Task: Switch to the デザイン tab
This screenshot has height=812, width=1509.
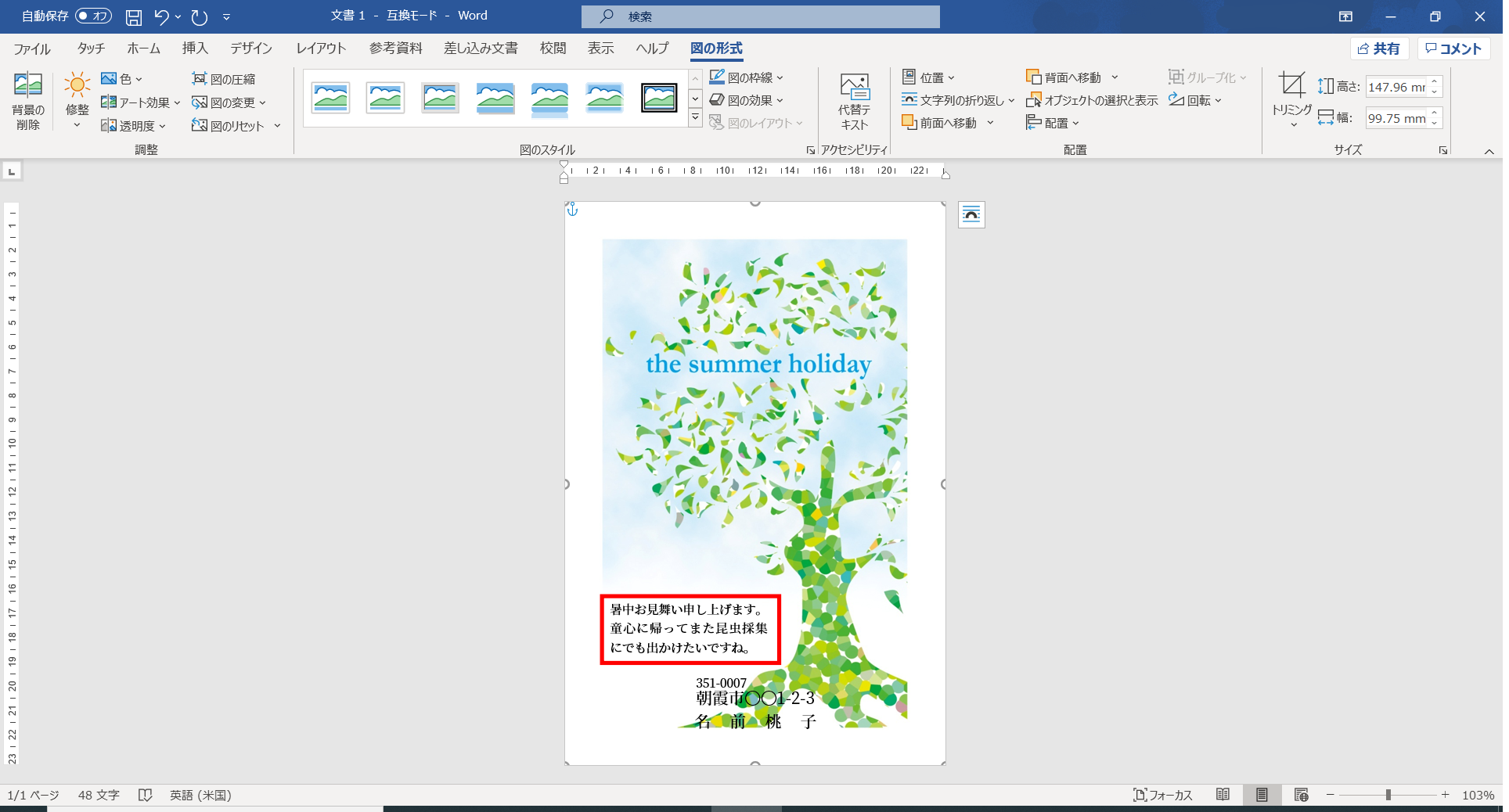Action: 251,49
